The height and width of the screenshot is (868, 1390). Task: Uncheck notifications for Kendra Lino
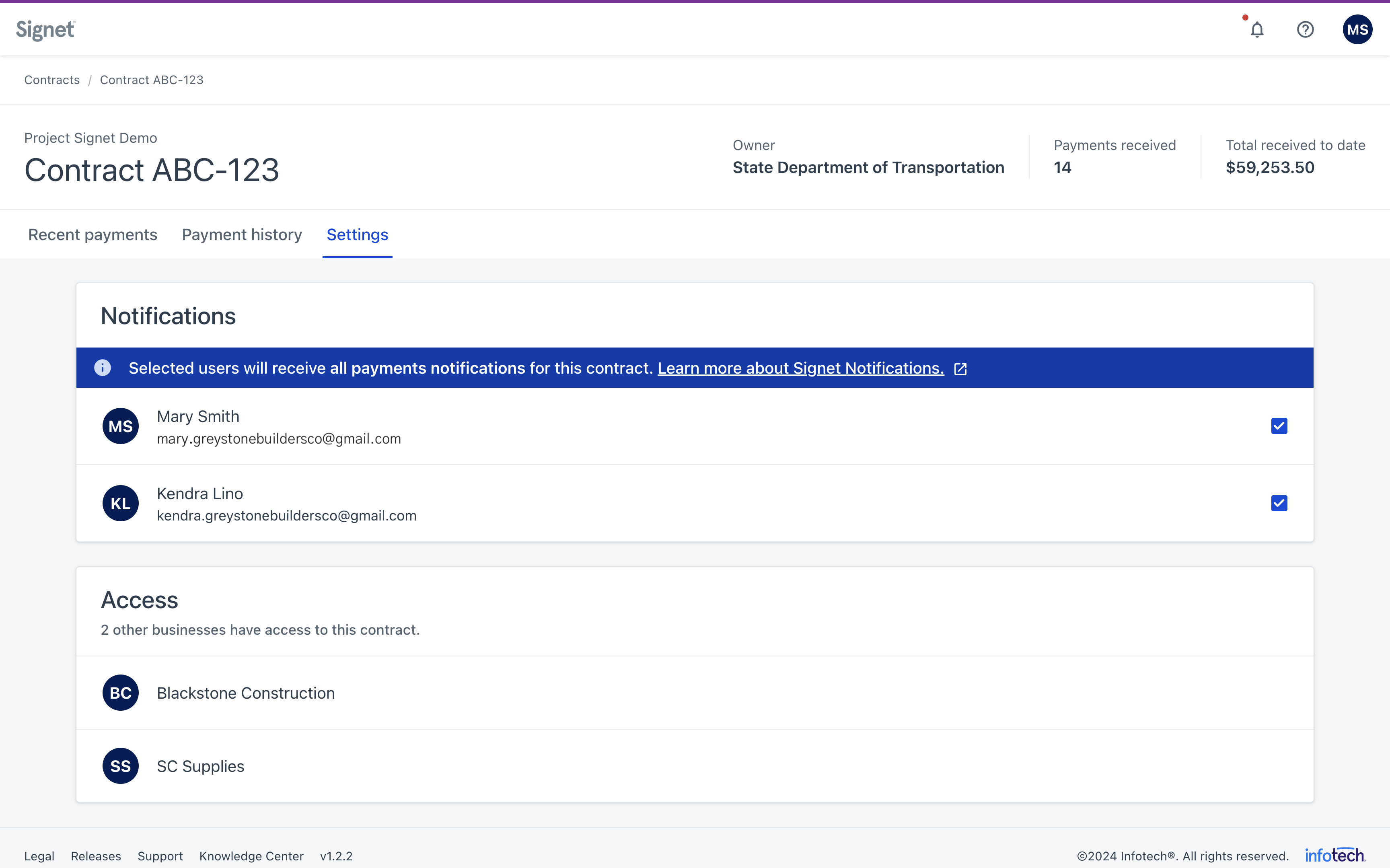coord(1279,504)
